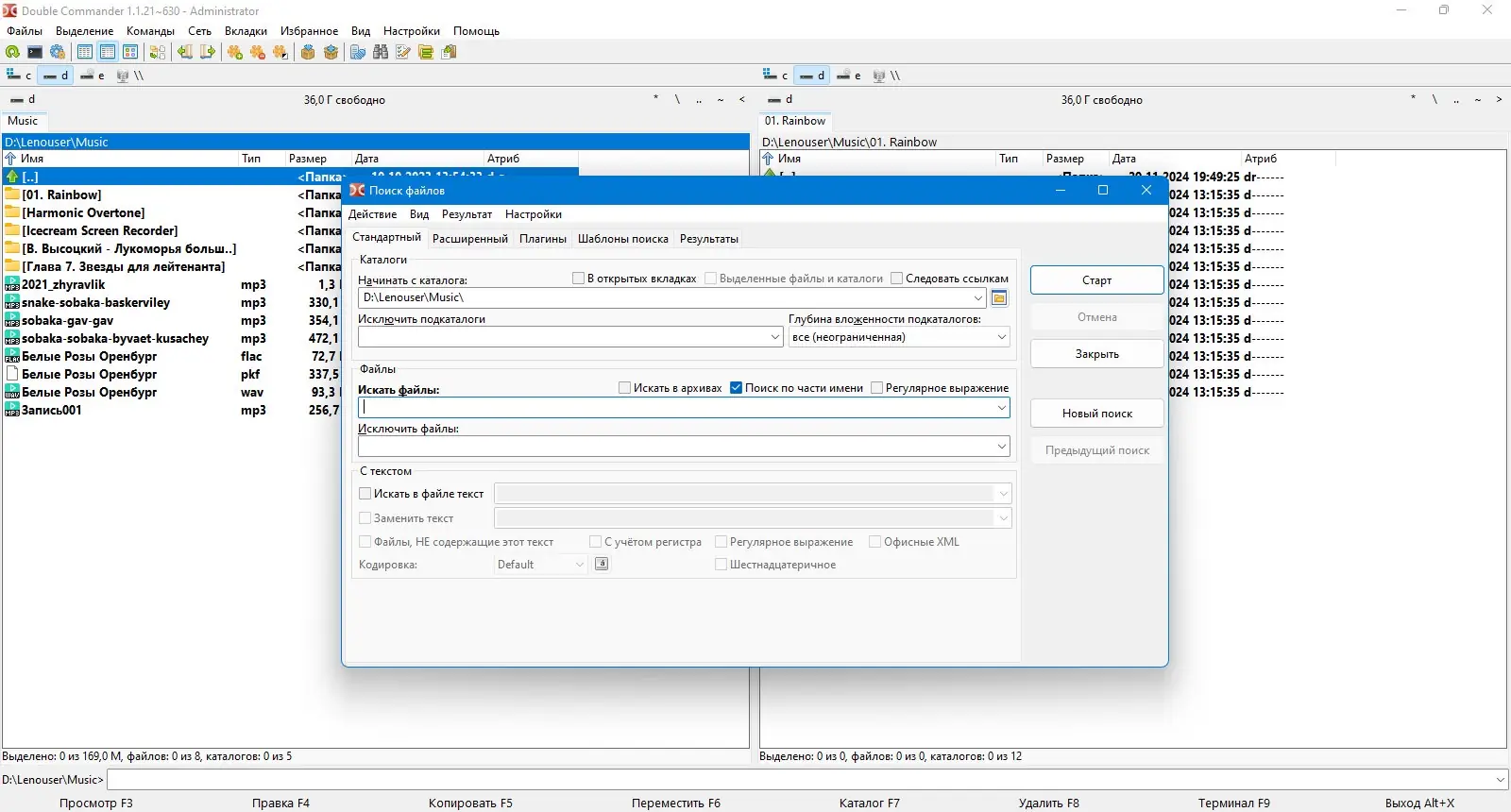This screenshot has height=812, width=1511.
Task: Enable file name 'Регулярное выражение' checkbox
Action: pyautogui.click(x=876, y=388)
